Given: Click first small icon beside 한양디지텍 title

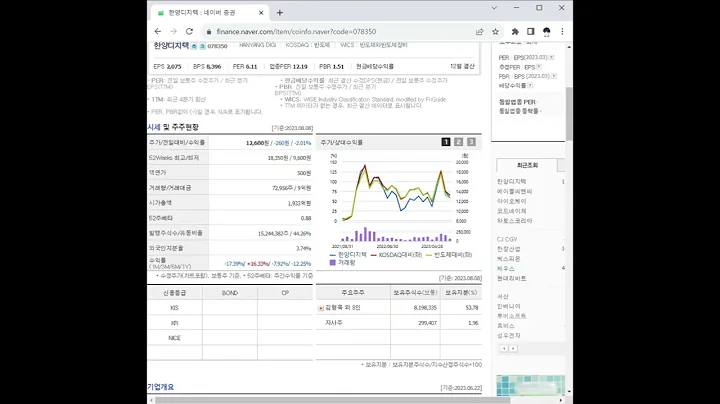Looking at the screenshot, I should pyautogui.click(x=194, y=46).
